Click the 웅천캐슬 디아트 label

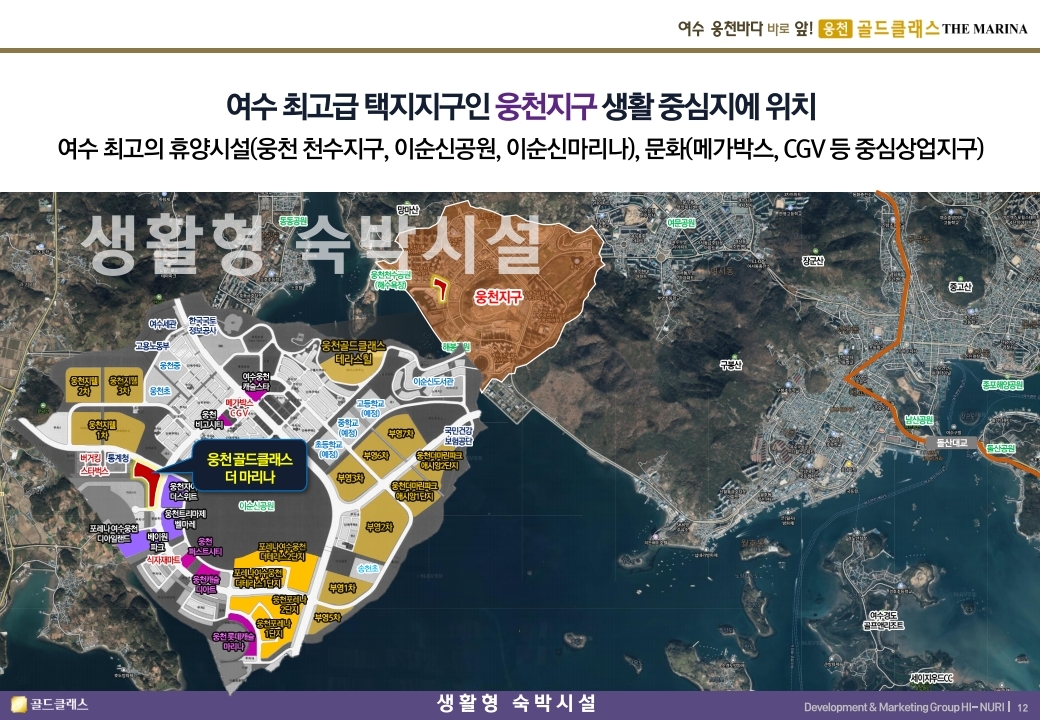206,584
